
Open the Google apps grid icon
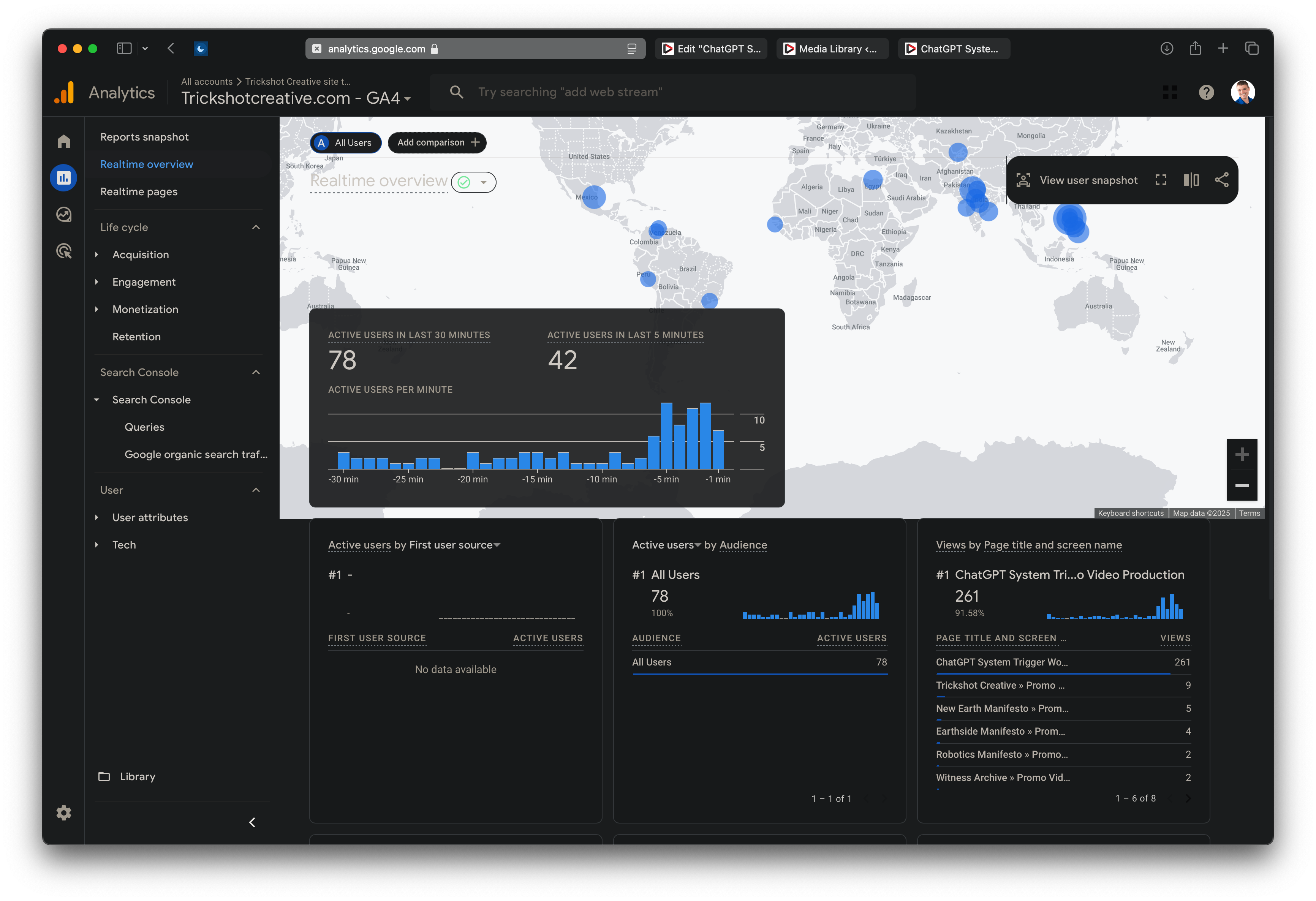click(x=1170, y=92)
